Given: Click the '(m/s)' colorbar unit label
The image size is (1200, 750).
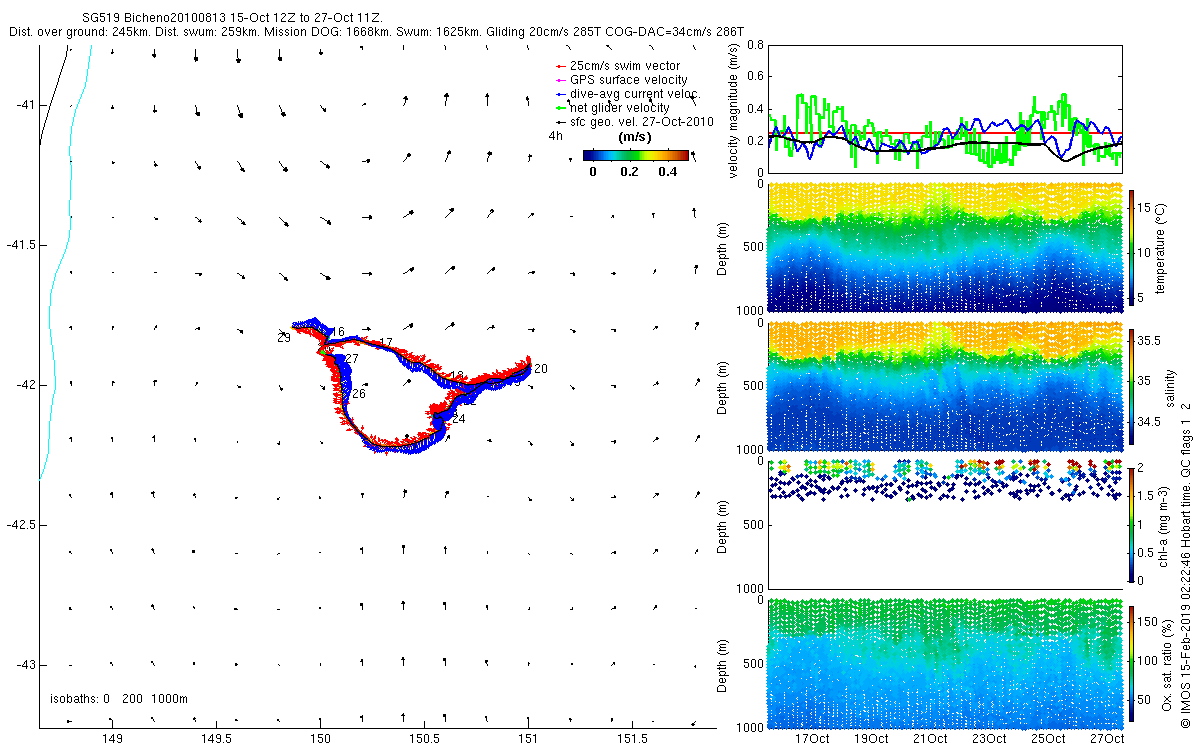Looking at the screenshot, I should (x=636, y=136).
